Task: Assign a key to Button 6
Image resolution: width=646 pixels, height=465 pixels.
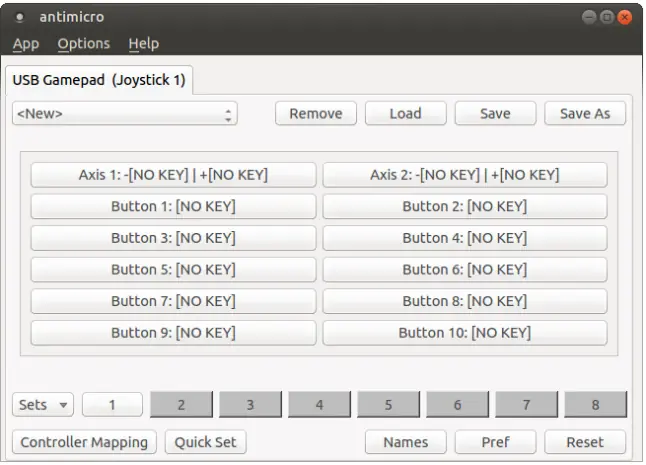Action: click(465, 269)
